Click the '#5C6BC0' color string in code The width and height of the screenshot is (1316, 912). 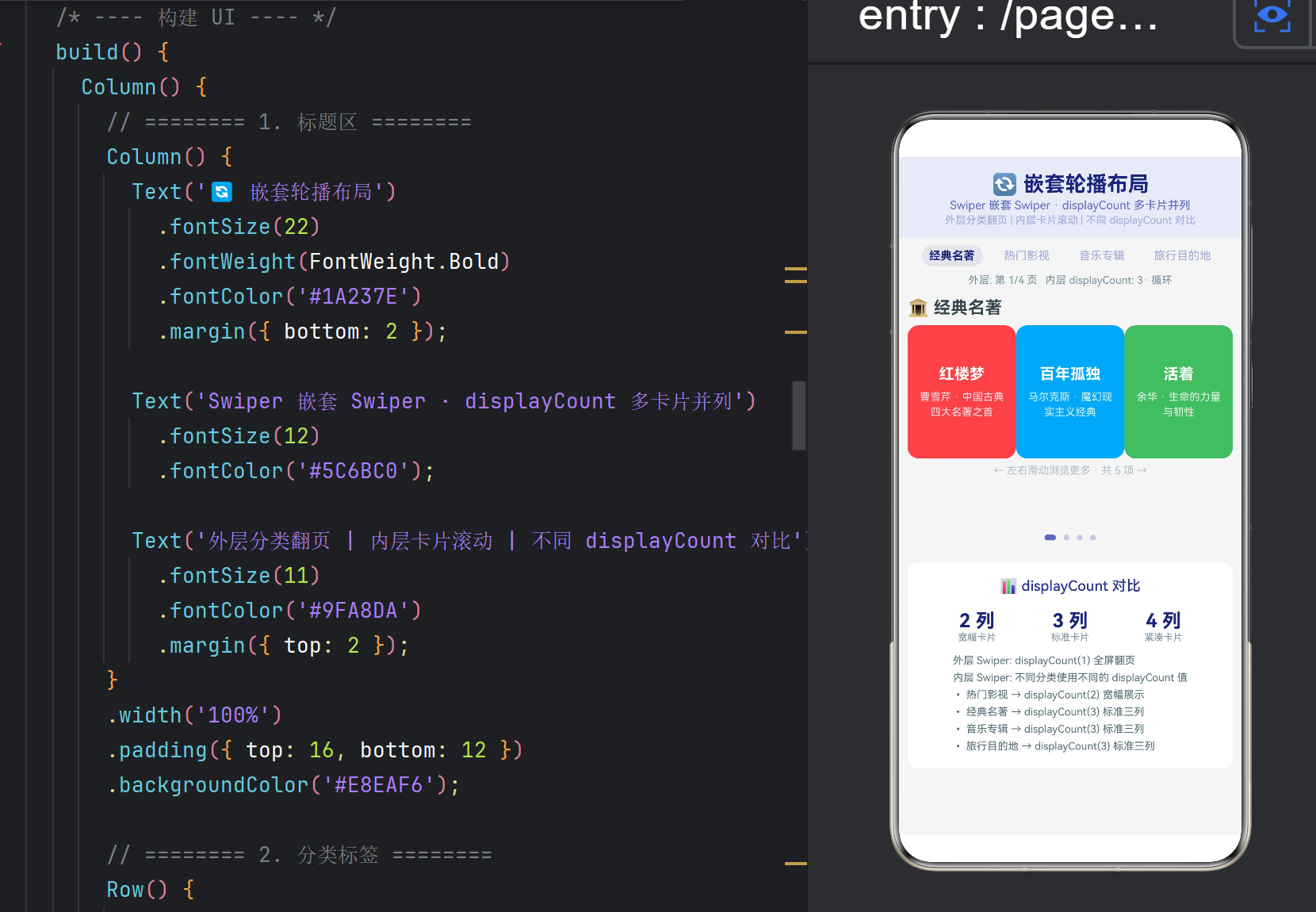[x=353, y=471]
